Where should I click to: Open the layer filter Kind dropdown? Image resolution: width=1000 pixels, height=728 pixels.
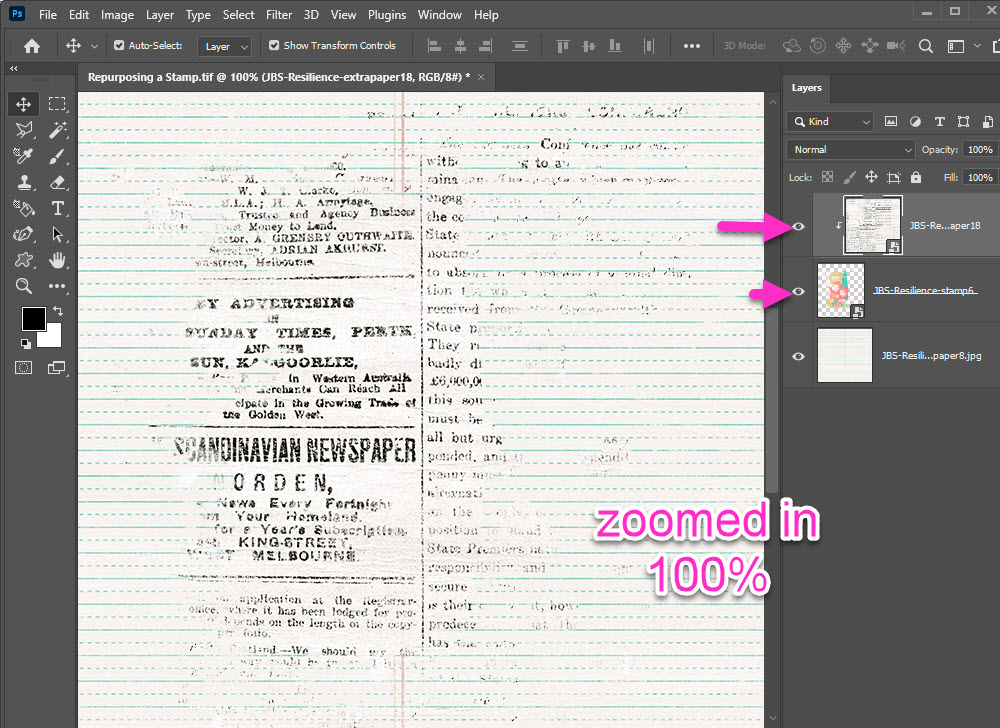830,122
